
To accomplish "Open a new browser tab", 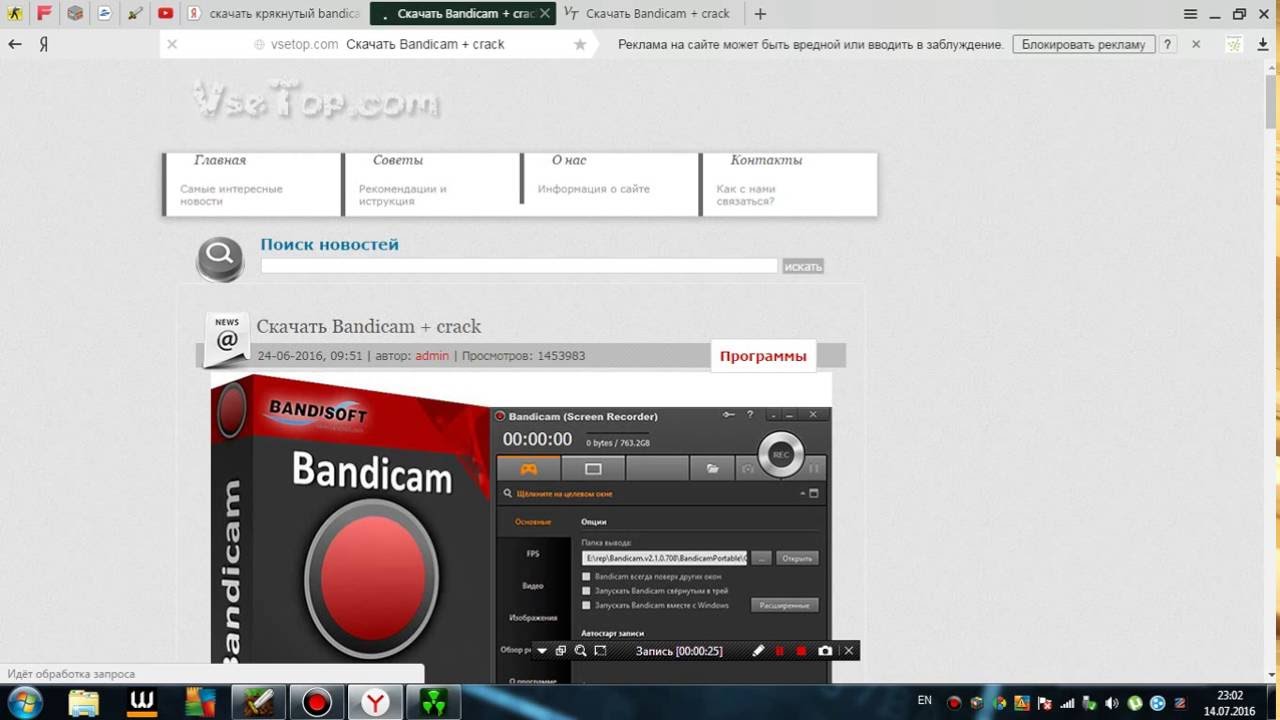I will [760, 14].
